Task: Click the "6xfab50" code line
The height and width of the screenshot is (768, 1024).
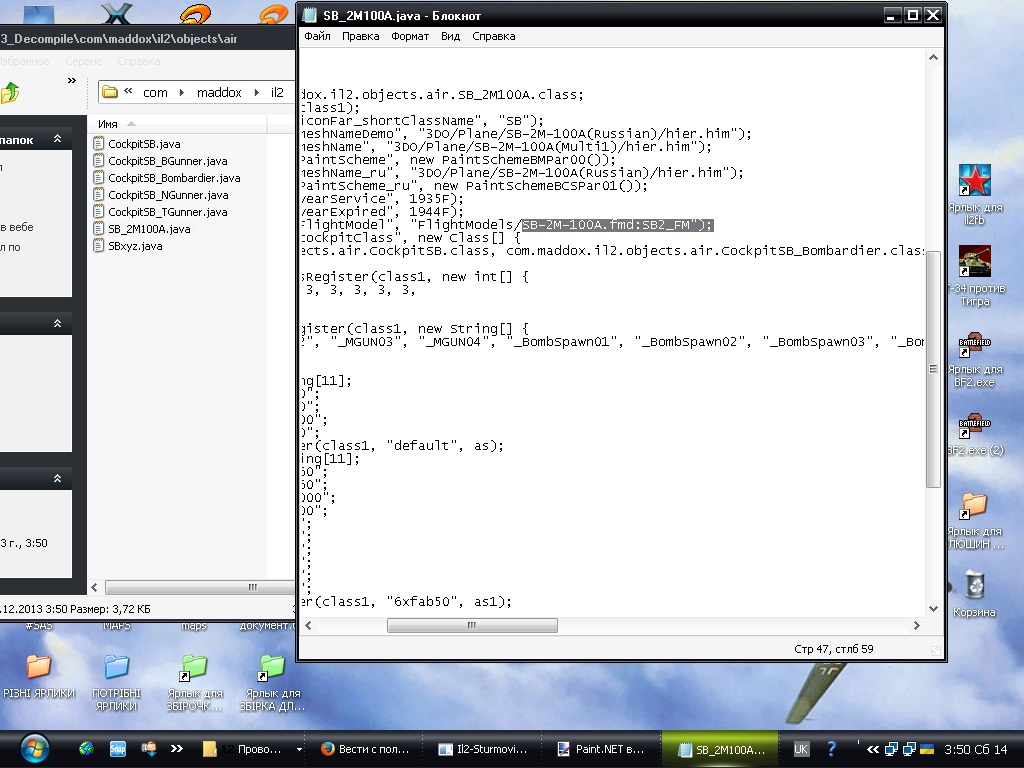Action: tap(407, 601)
